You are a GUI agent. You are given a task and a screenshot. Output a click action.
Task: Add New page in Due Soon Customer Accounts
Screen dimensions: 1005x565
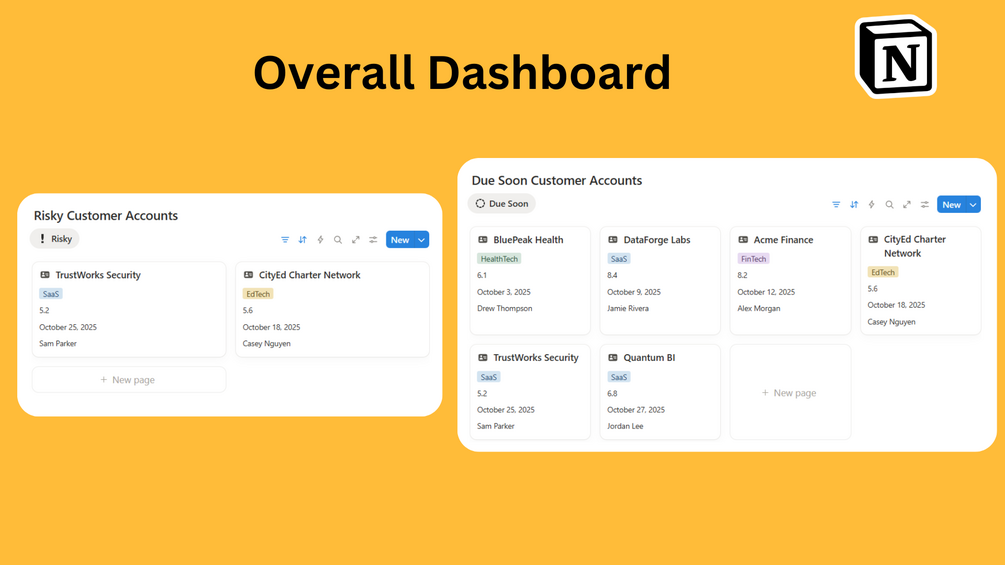(790, 393)
